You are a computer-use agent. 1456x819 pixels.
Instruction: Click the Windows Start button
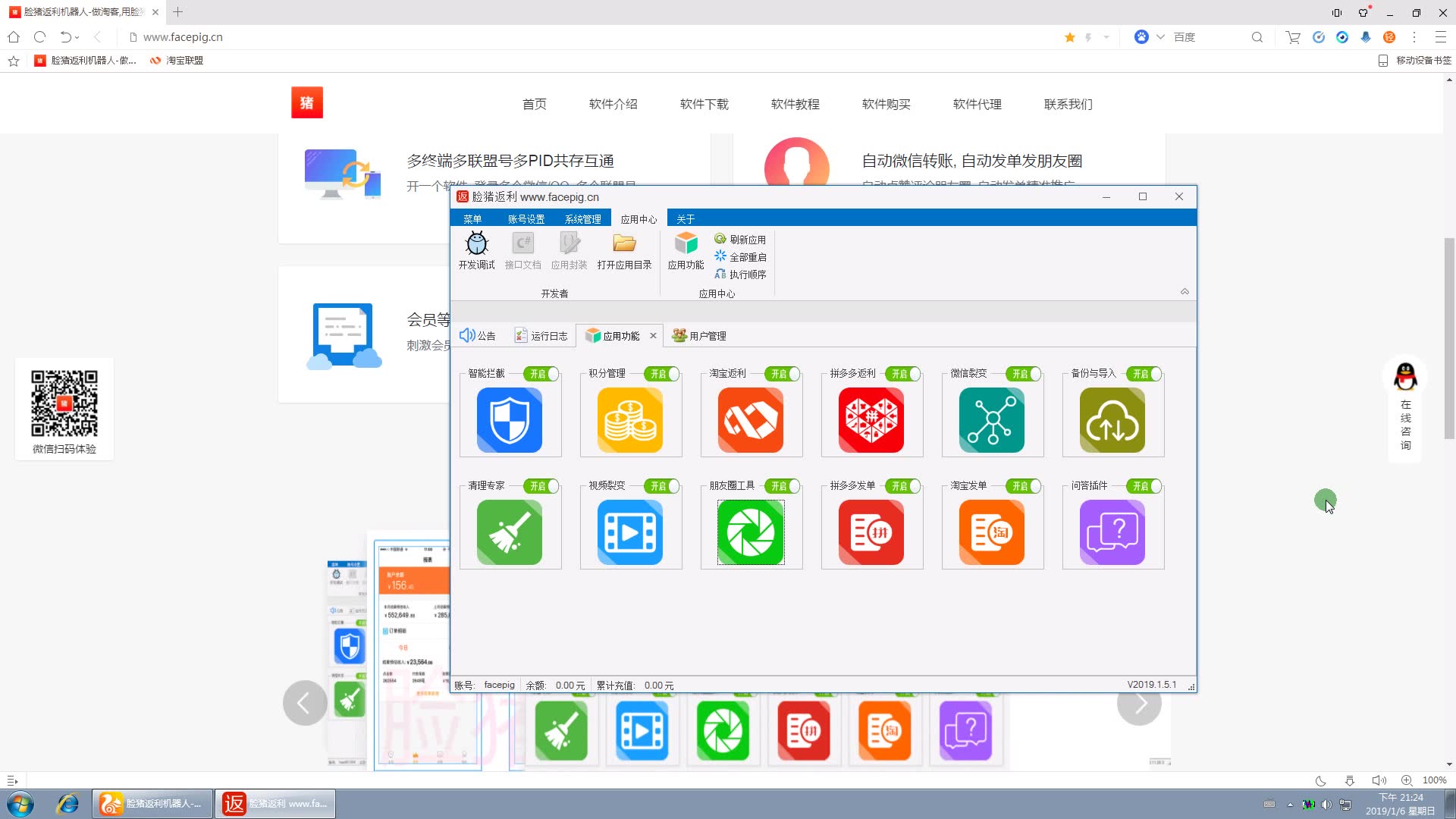point(20,804)
